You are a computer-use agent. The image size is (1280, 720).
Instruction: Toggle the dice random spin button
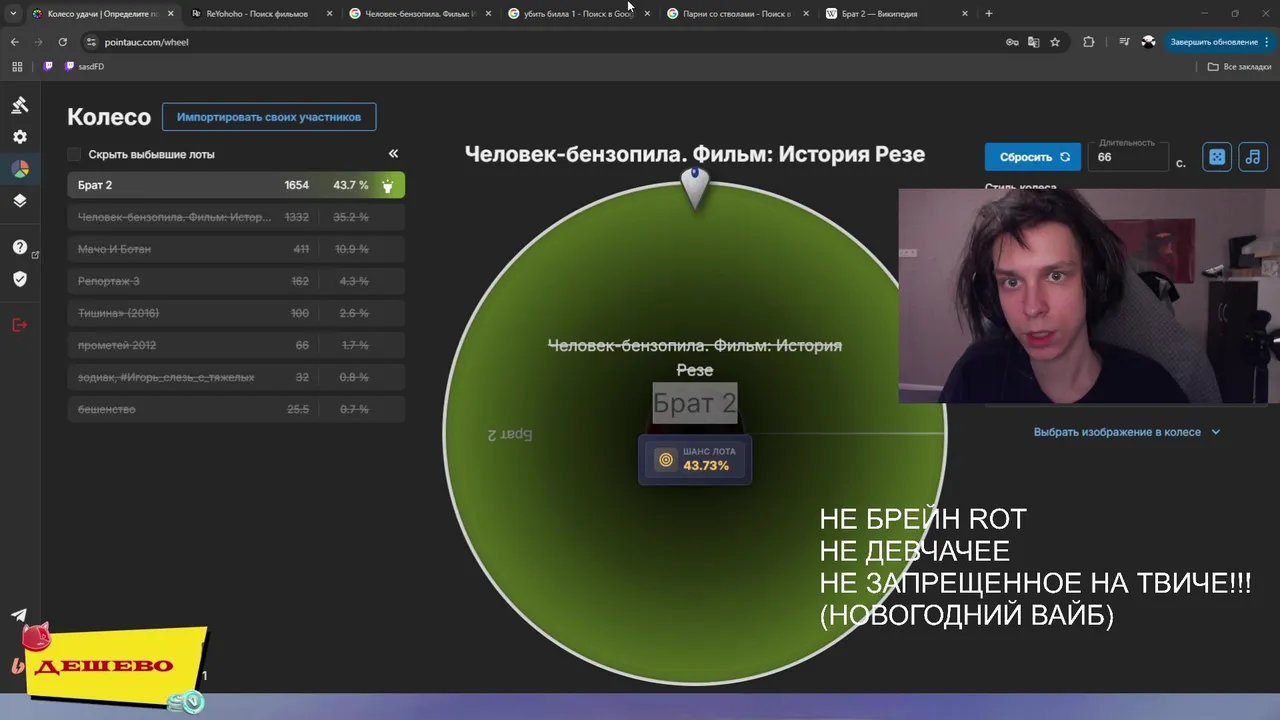(x=1217, y=157)
